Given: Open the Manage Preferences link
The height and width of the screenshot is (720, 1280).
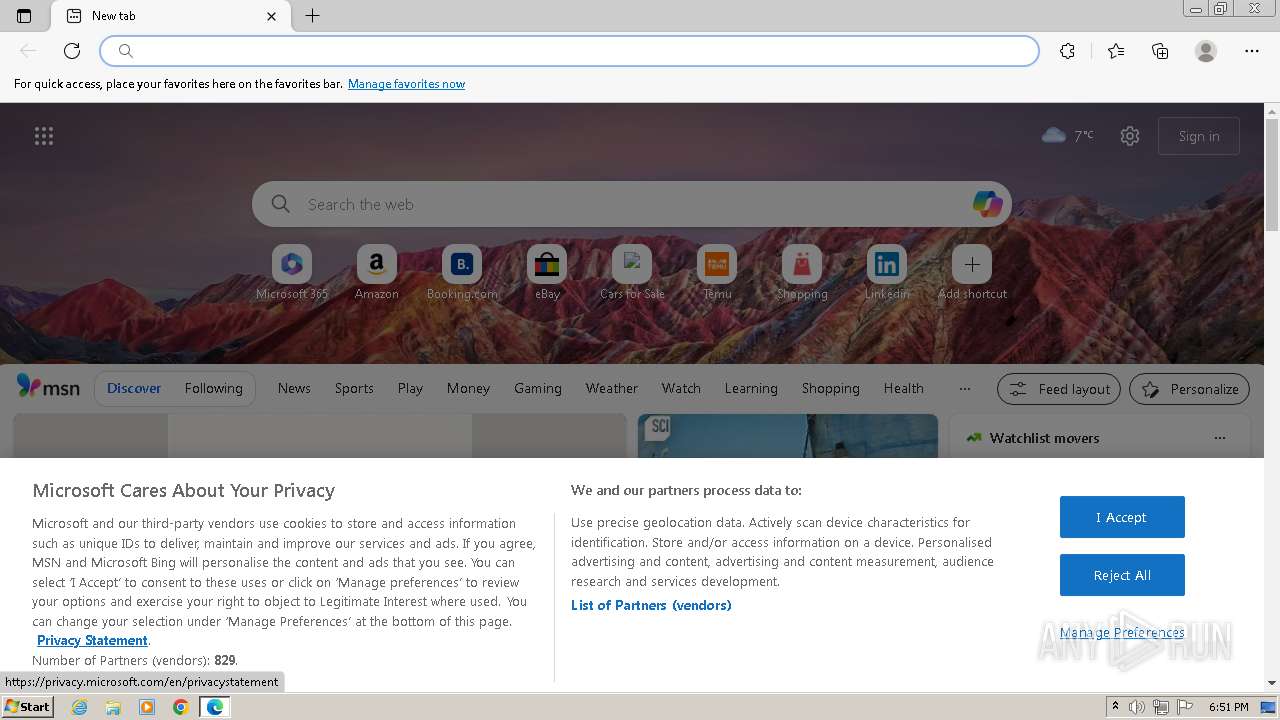Looking at the screenshot, I should (x=1122, y=632).
